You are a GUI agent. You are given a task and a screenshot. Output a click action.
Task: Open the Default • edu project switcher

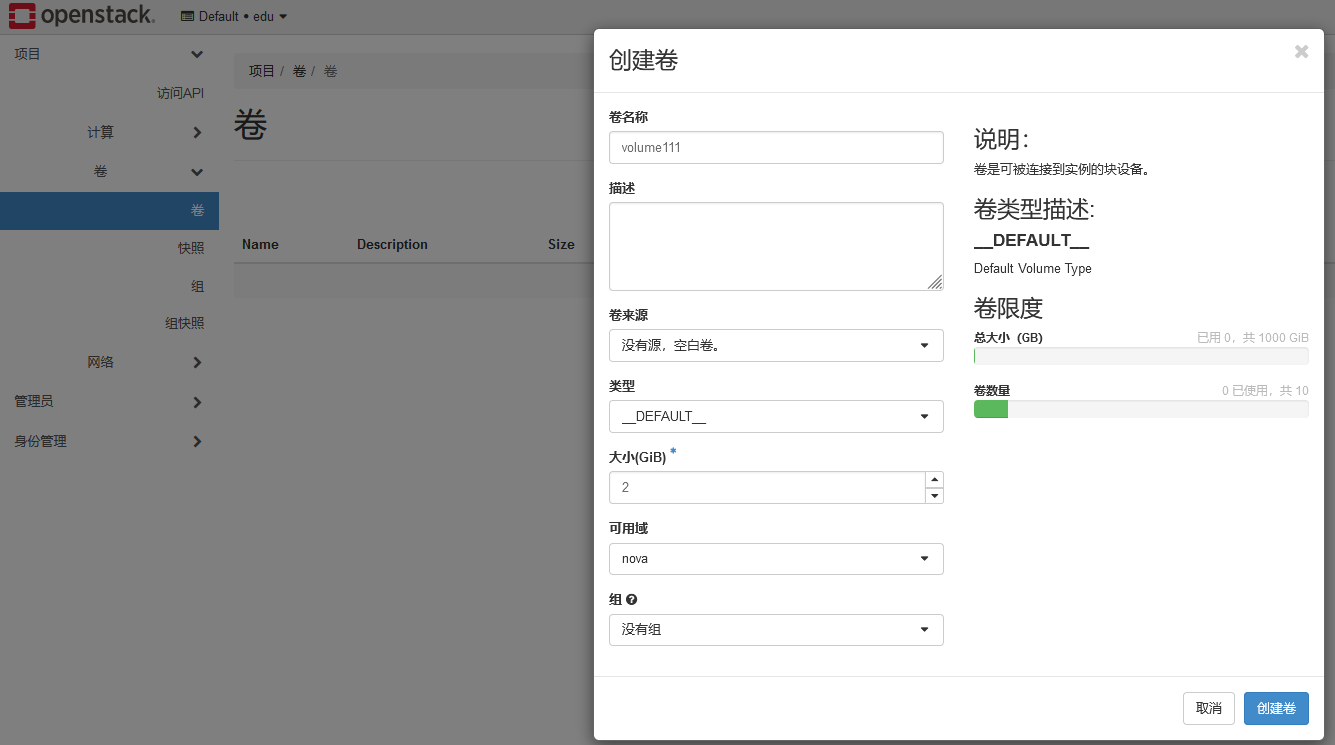tap(234, 16)
